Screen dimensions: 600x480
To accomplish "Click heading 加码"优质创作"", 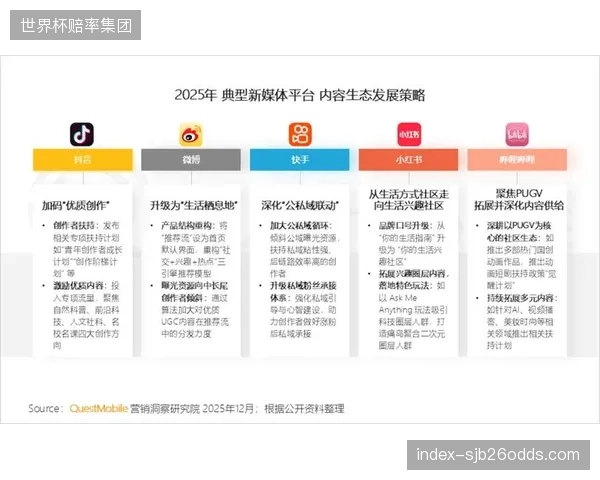I will point(75,206).
